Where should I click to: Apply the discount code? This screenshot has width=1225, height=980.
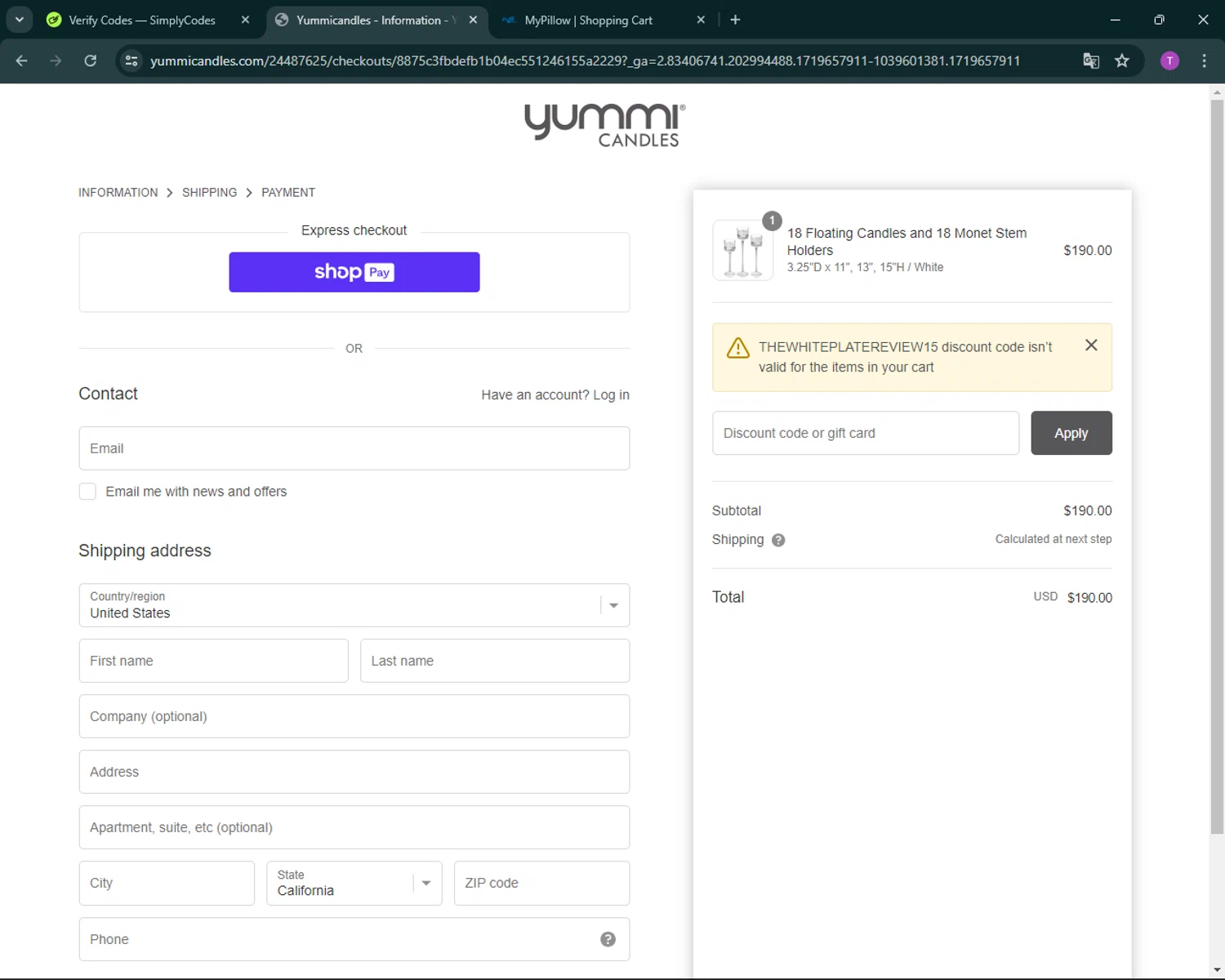[x=1071, y=433]
